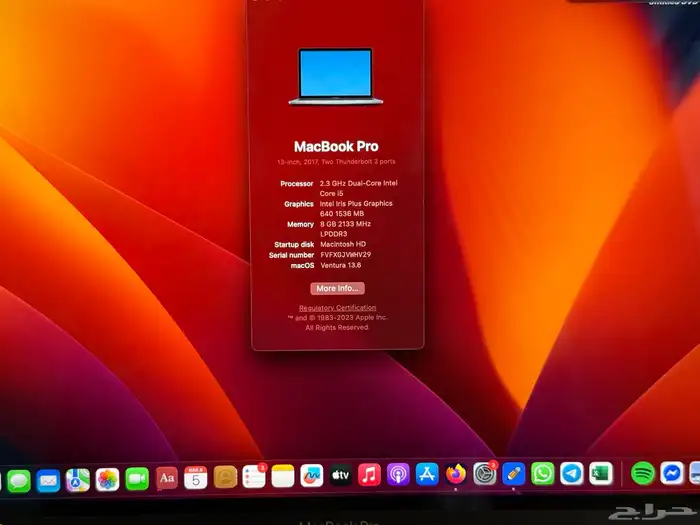
Task: Launch WhatsApp from the dock
Action: 543,473
